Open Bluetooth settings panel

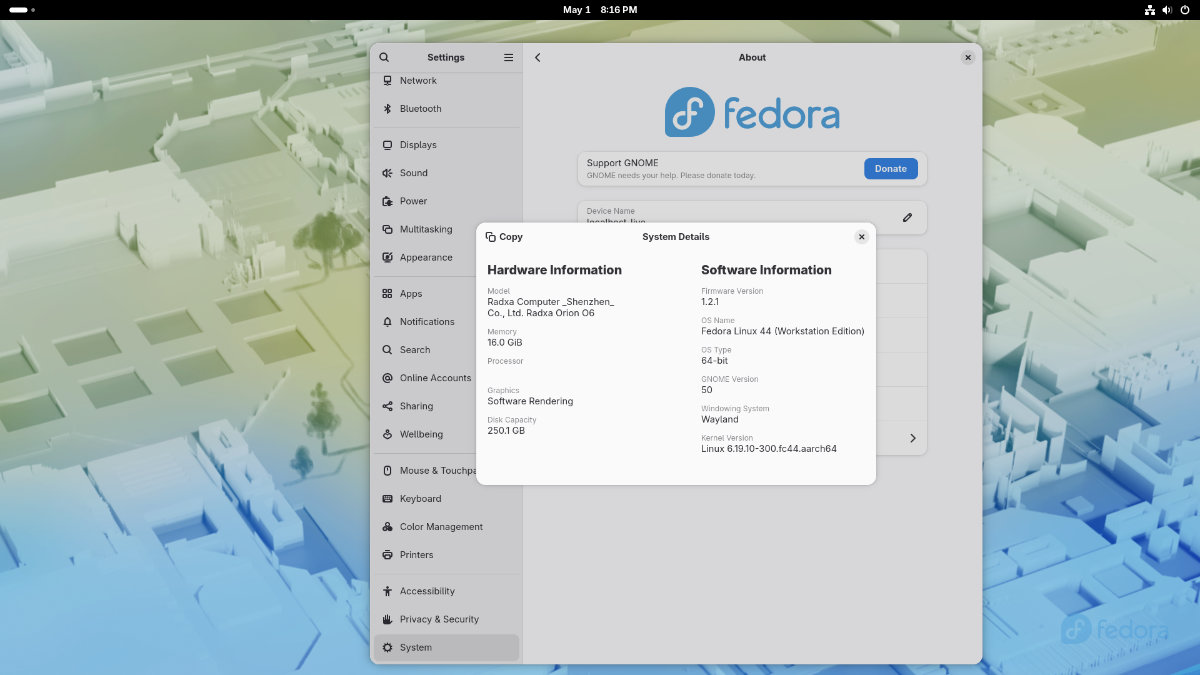446,109
